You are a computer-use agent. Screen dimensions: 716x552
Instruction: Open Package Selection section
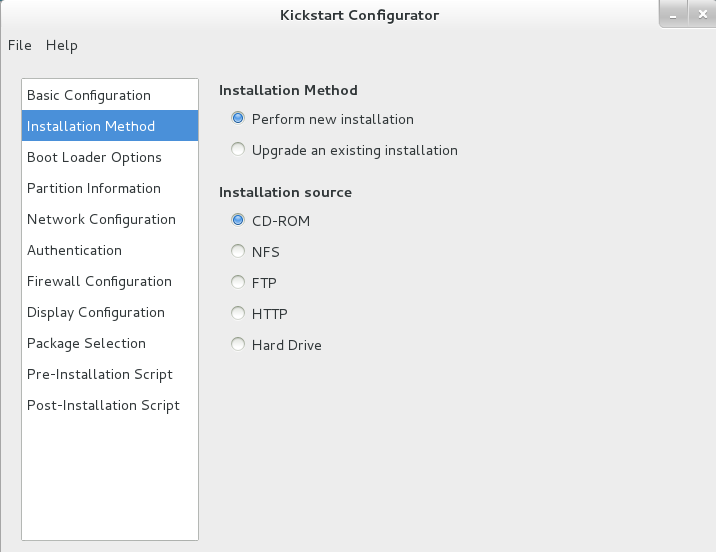(x=86, y=343)
